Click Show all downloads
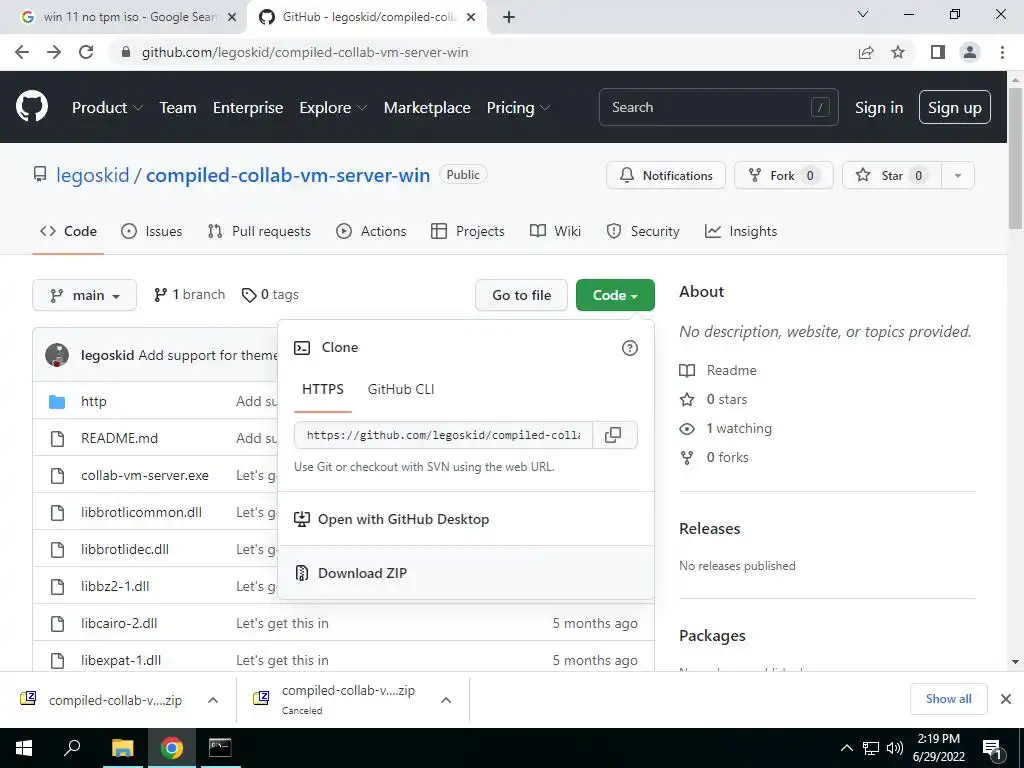 coord(948,699)
